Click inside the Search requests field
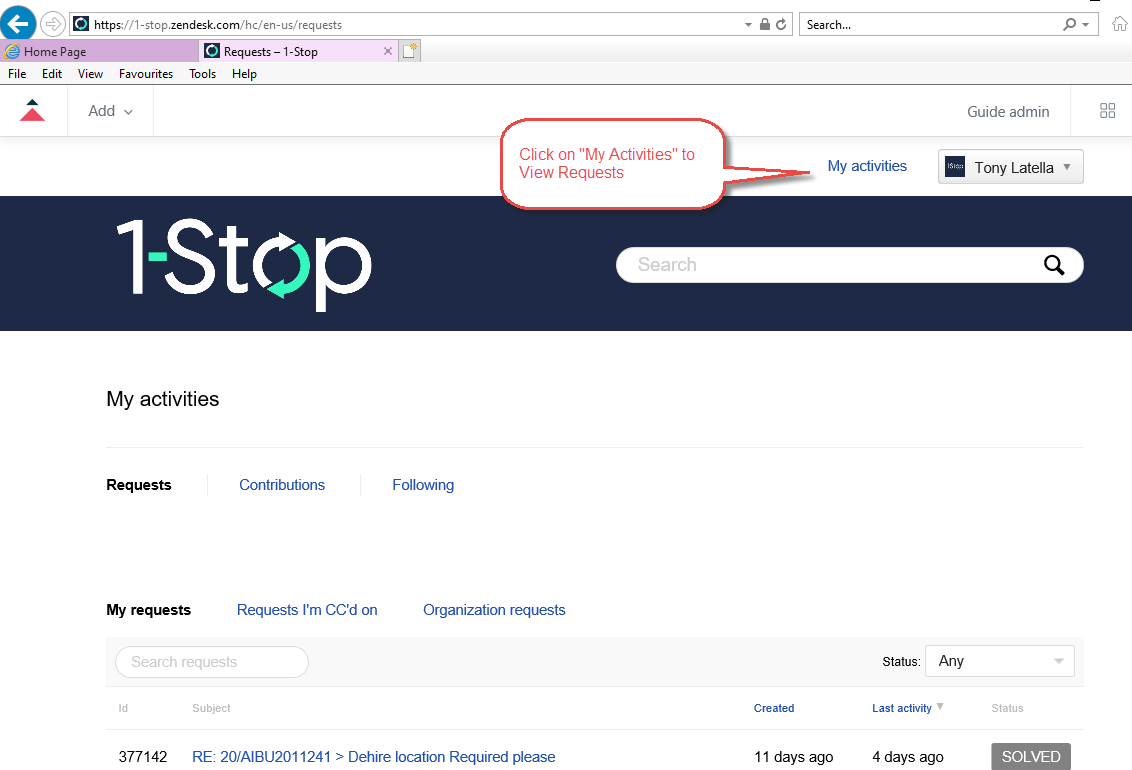This screenshot has width=1132, height=770. coord(211,662)
